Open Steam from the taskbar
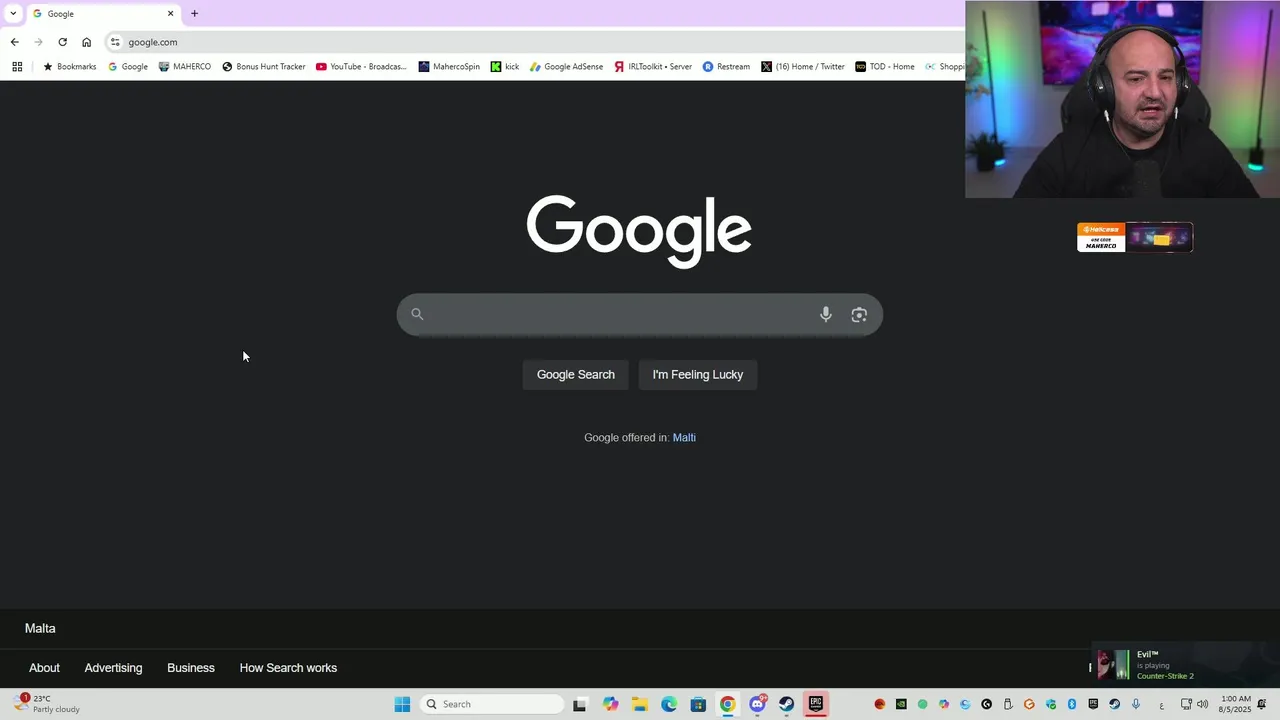Viewport: 1280px width, 720px height. (786, 704)
